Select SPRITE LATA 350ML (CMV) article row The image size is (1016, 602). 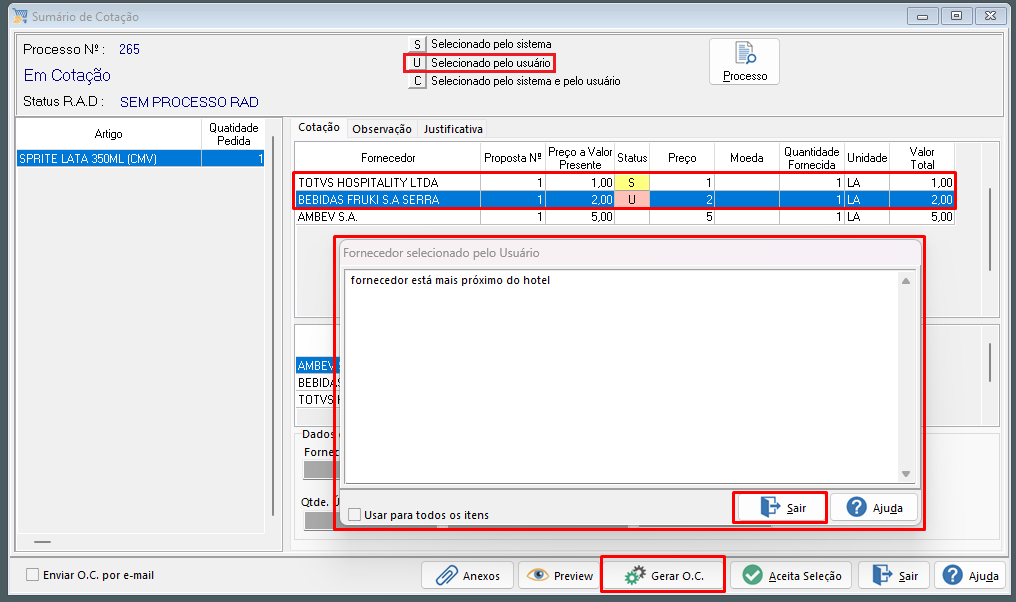[141, 158]
